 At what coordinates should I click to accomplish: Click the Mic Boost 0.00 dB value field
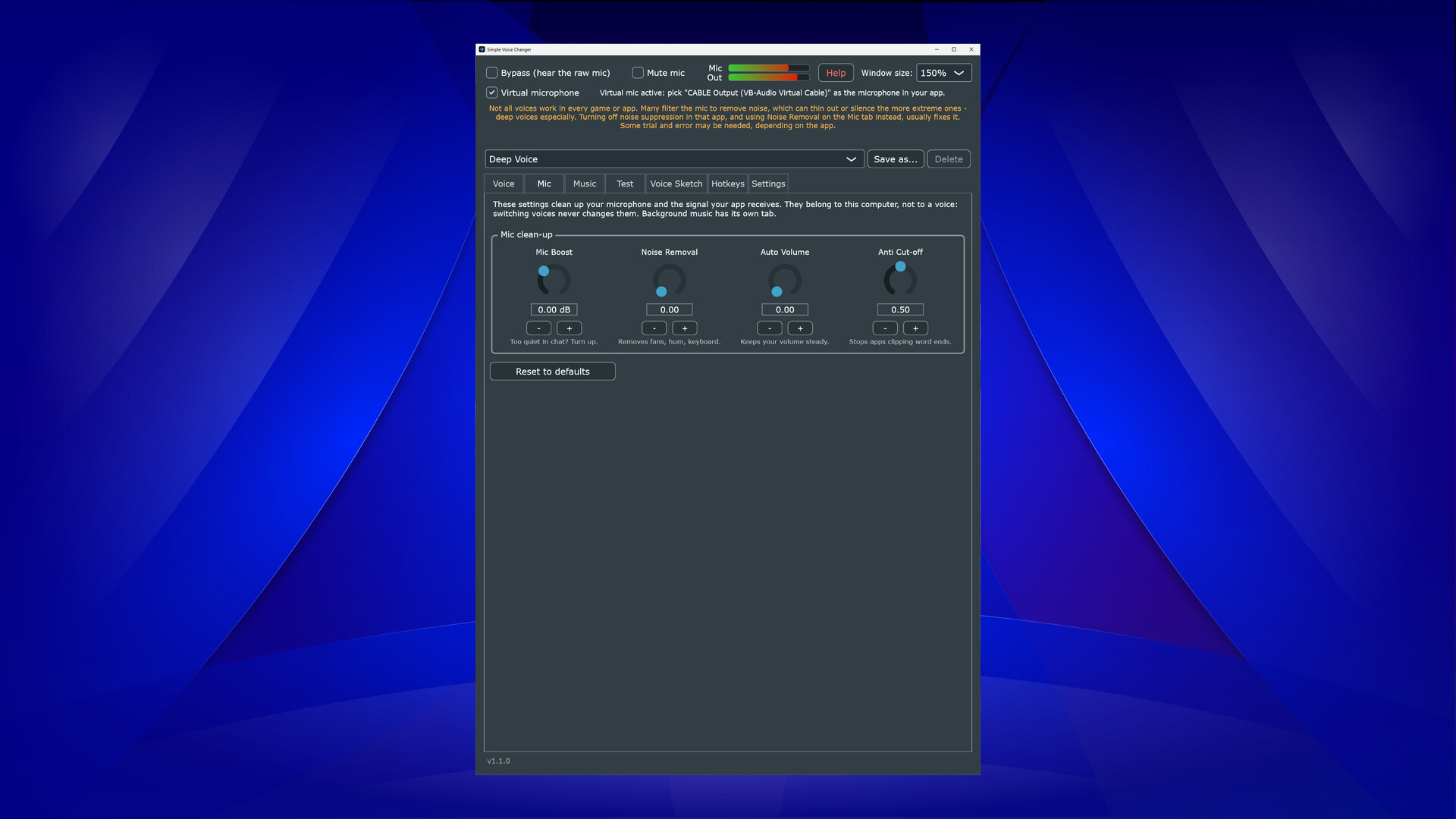tap(554, 309)
